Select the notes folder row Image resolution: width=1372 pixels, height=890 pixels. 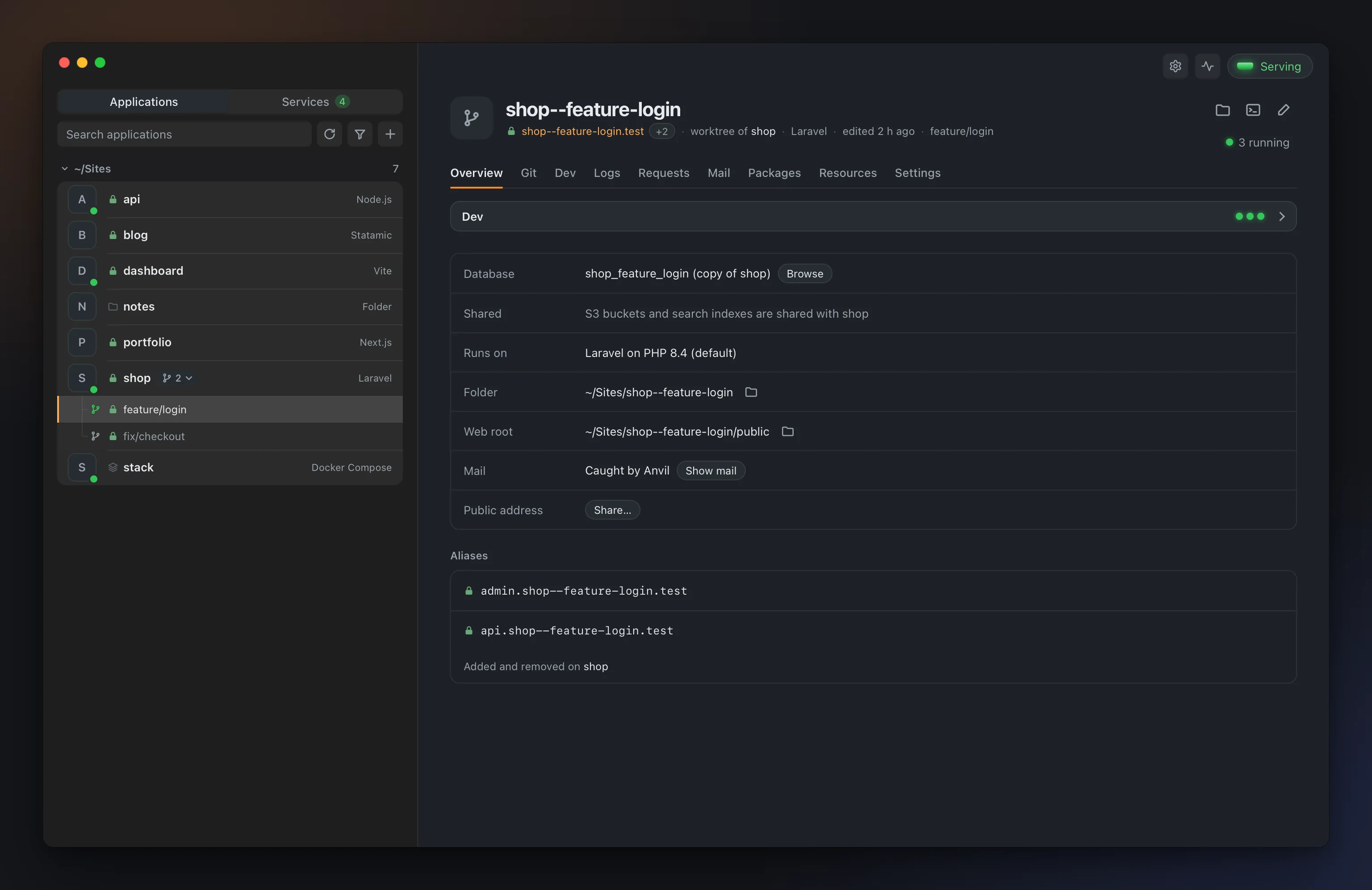230,307
